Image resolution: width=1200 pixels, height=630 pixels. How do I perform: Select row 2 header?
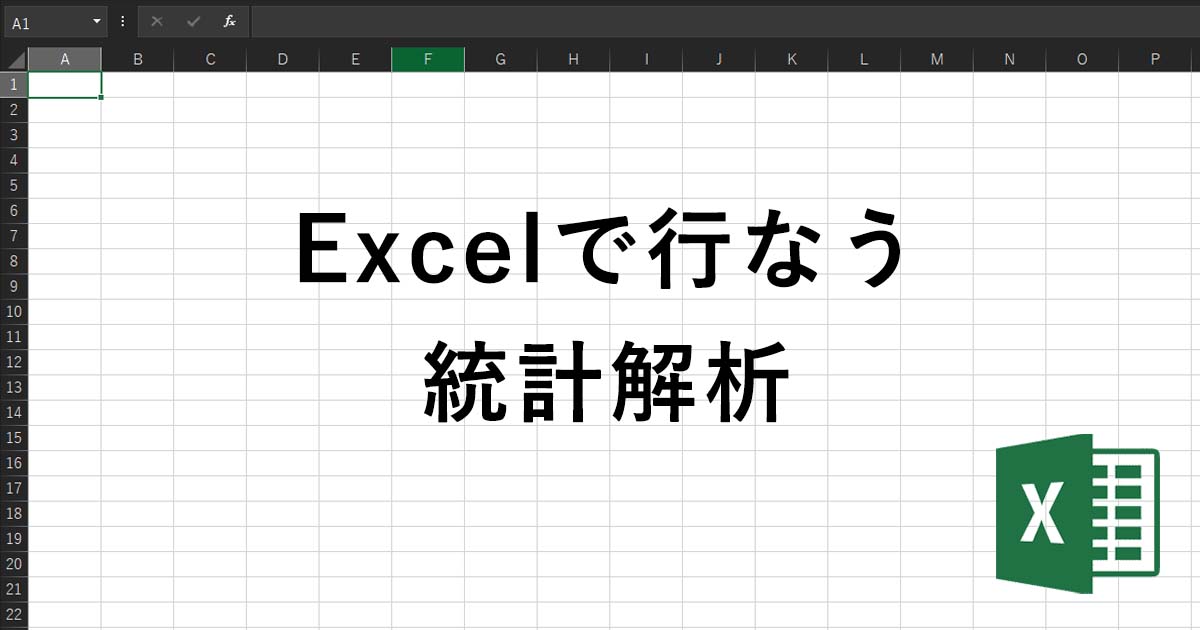click(x=14, y=110)
